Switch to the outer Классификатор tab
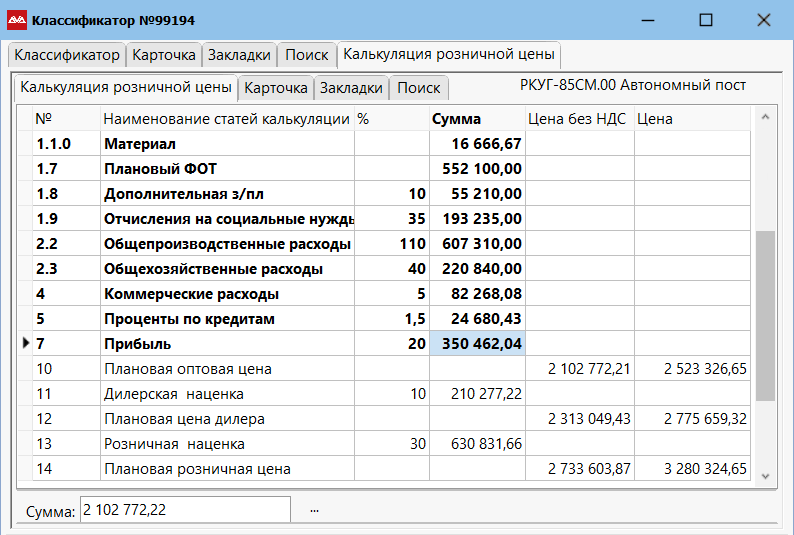The image size is (794, 535). [67, 55]
